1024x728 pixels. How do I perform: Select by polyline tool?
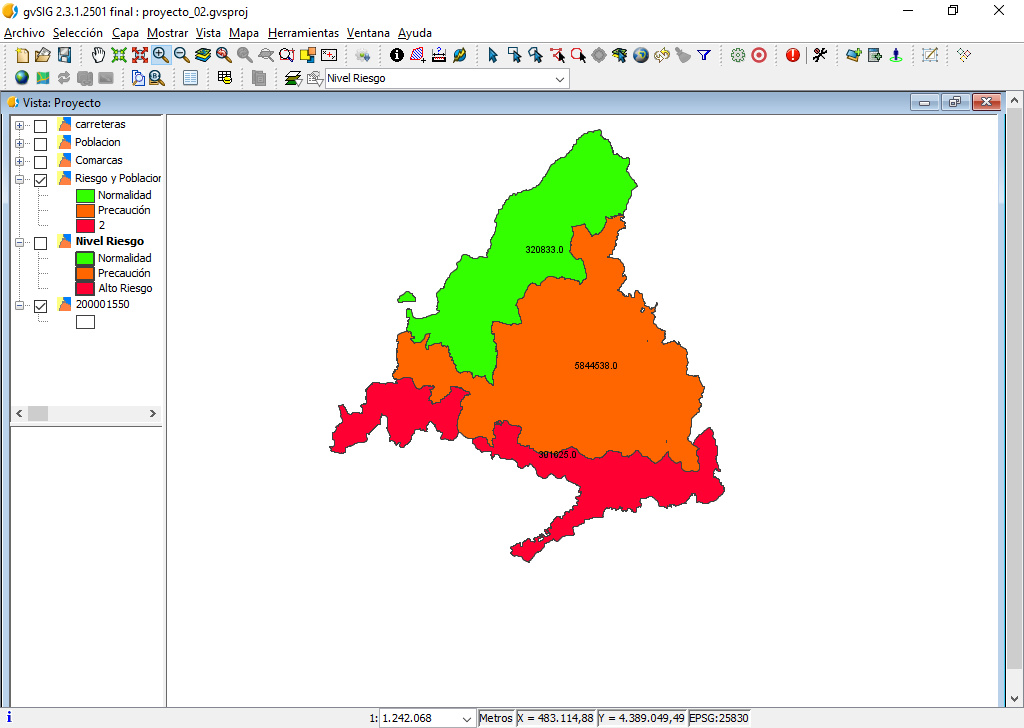pos(557,55)
